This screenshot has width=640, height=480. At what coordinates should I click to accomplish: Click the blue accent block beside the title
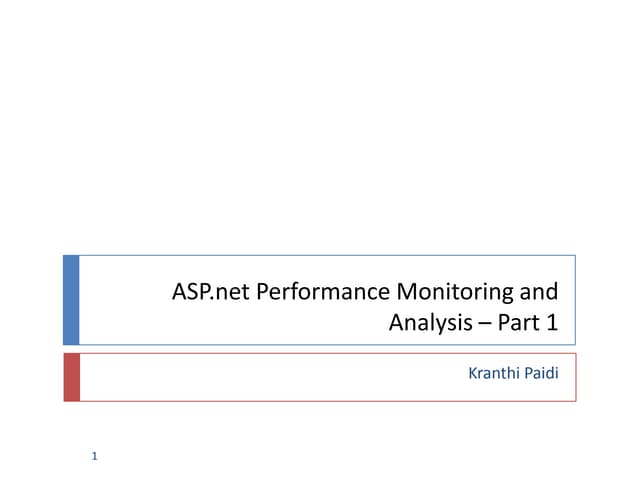pos(71,300)
